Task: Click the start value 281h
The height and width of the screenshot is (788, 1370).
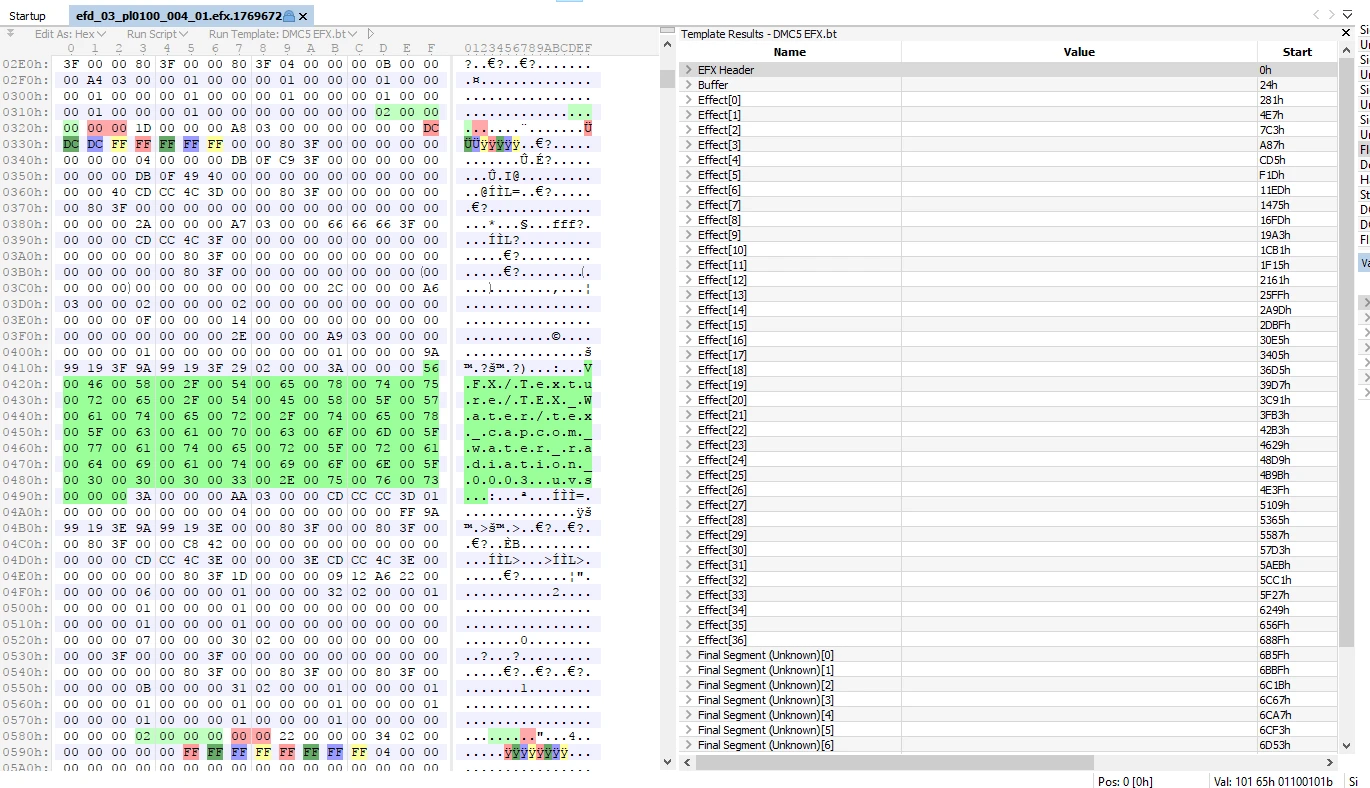Action: (1270, 100)
